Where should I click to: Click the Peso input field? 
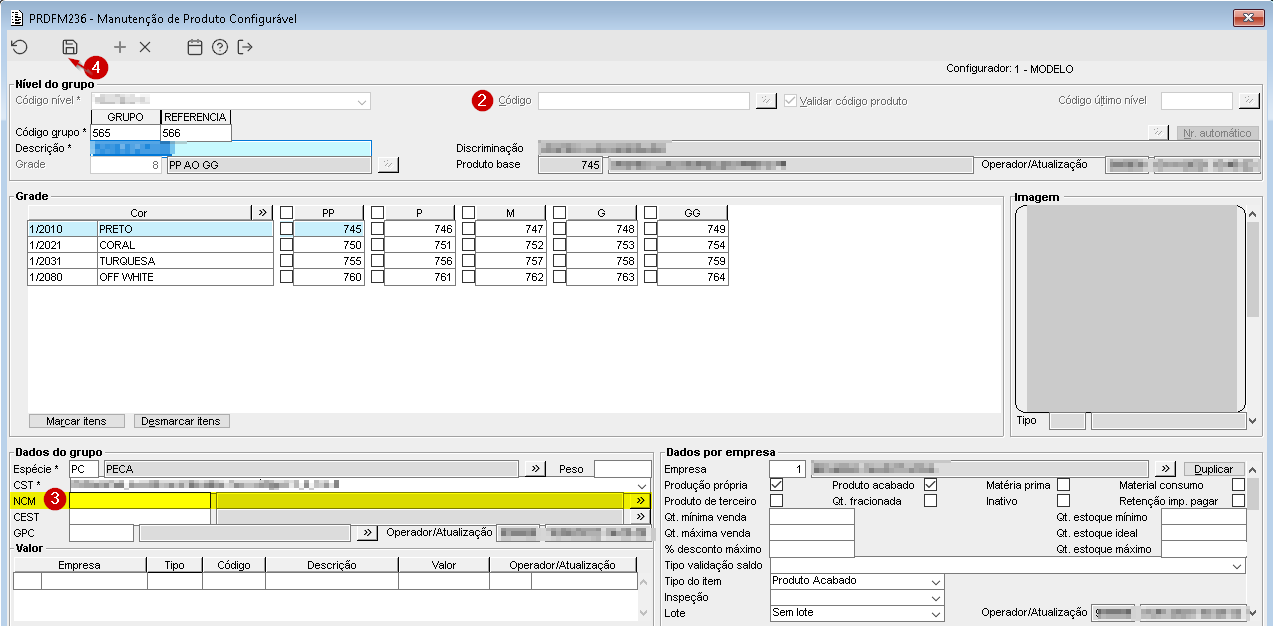pyautogui.click(x=622, y=469)
